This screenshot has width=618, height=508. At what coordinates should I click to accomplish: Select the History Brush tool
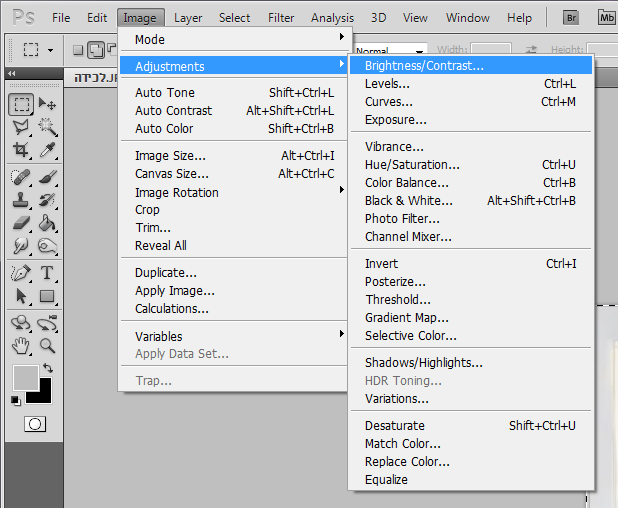(47, 200)
